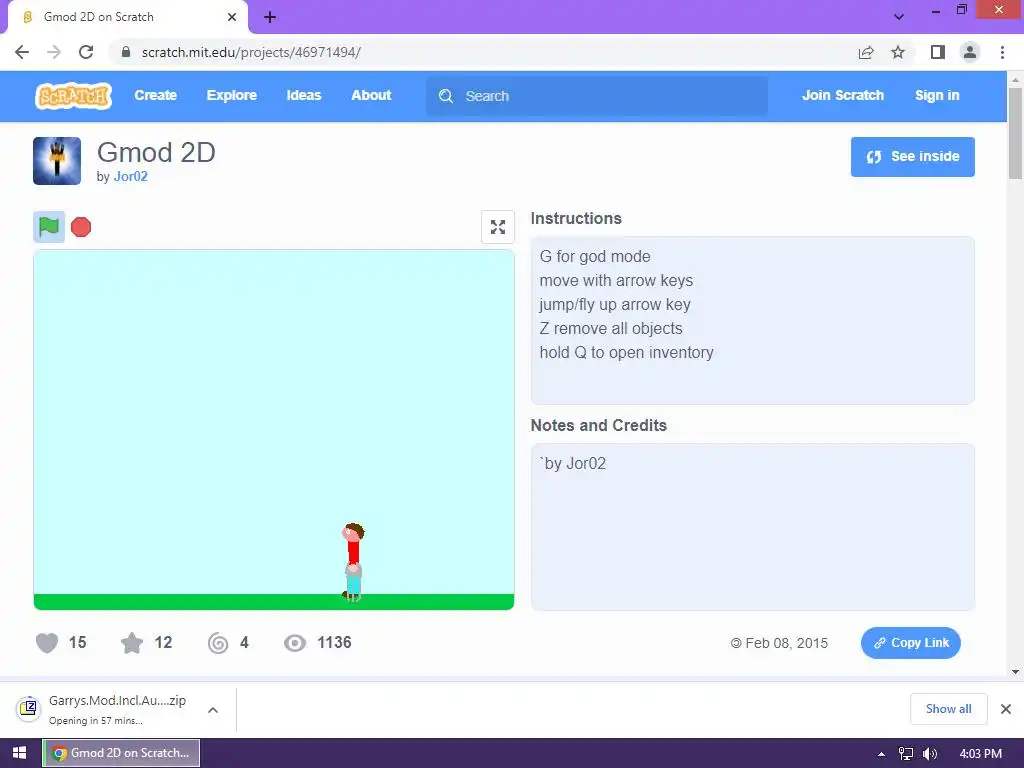Click the '`by Jor02' credits text

pos(573,464)
